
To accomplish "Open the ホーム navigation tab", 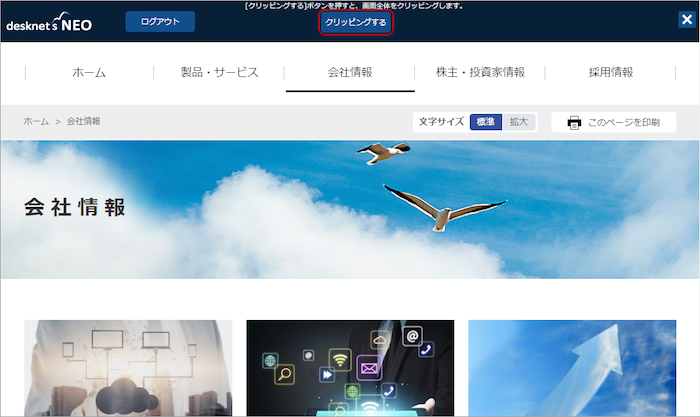I will click(x=89, y=72).
